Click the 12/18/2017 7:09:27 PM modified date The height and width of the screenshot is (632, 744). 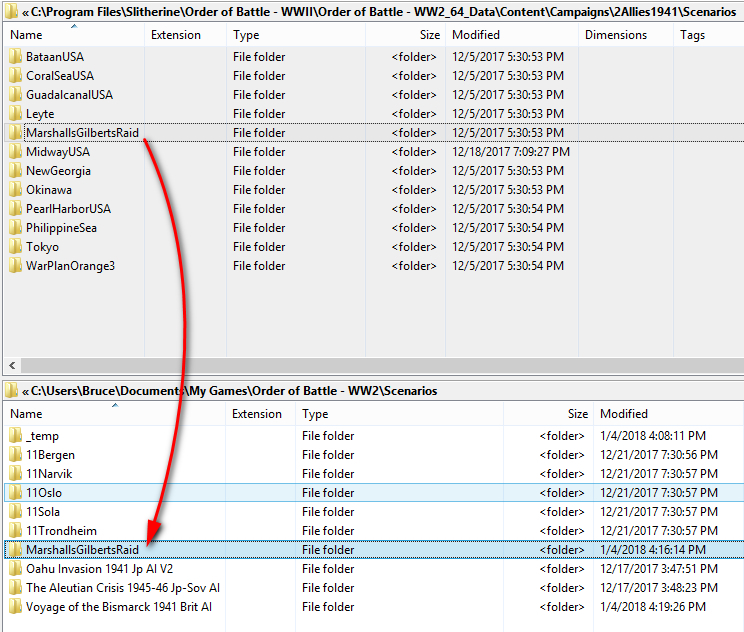[x=511, y=151]
